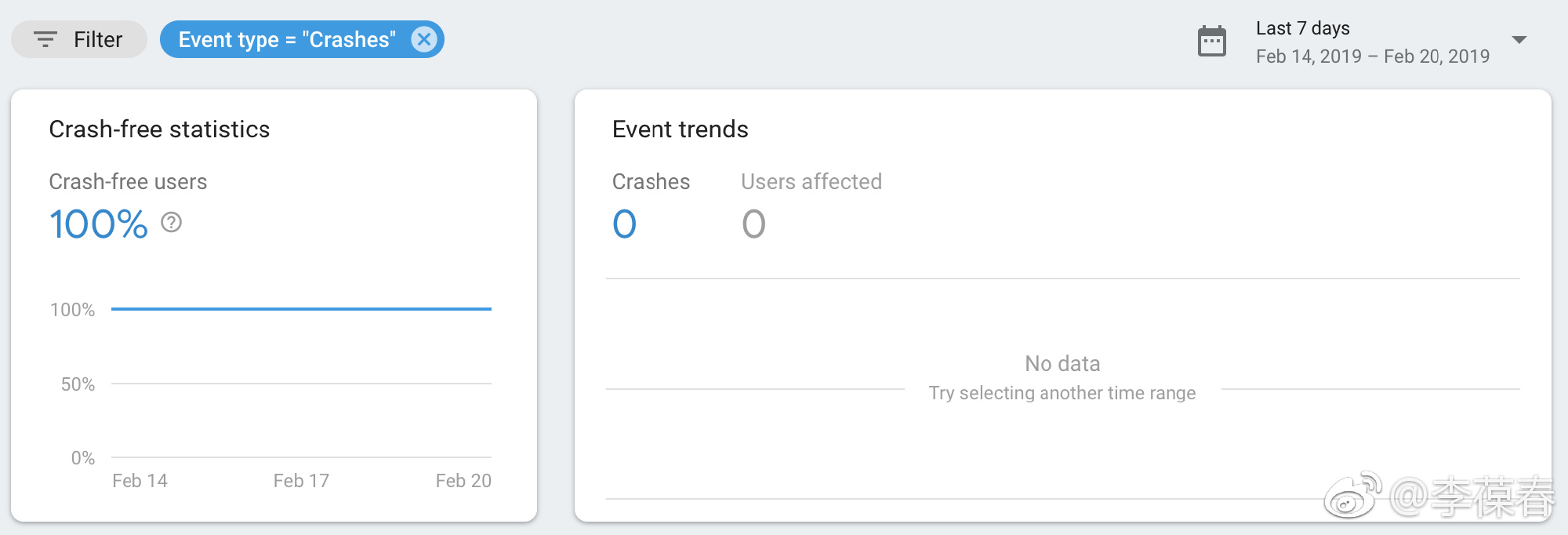This screenshot has height=535, width=1568.
Task: Click the Crash-free statistics card title
Action: point(159,129)
